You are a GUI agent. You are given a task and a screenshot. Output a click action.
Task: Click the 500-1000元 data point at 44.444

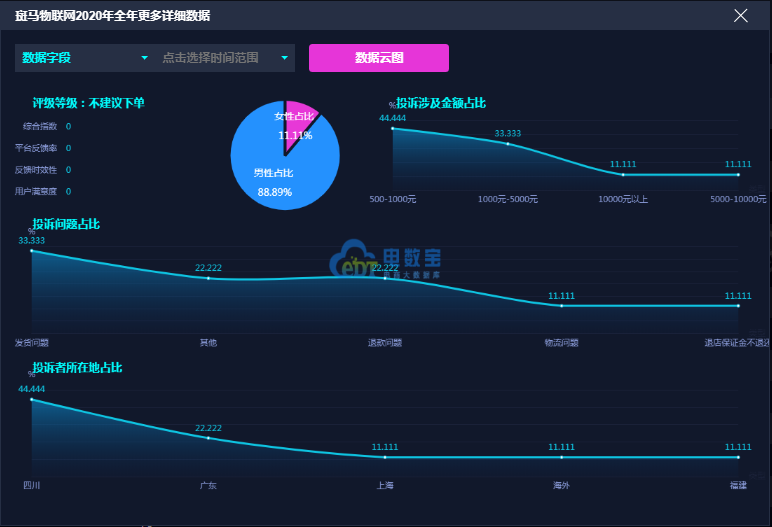[x=392, y=129]
